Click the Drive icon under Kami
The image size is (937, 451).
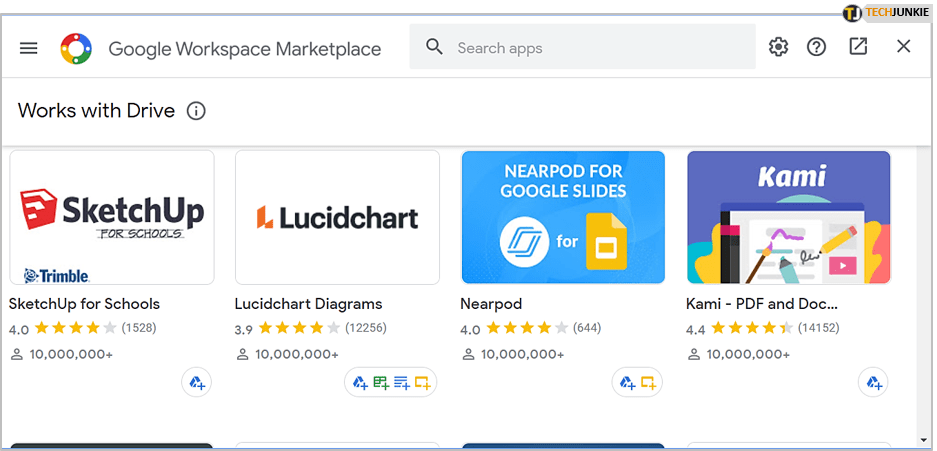(x=873, y=382)
